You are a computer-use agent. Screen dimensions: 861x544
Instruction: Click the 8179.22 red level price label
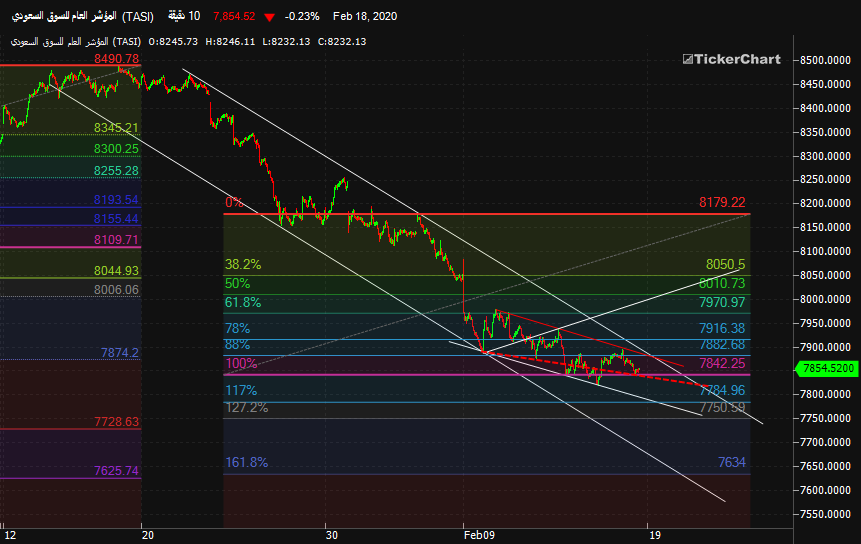coord(722,202)
